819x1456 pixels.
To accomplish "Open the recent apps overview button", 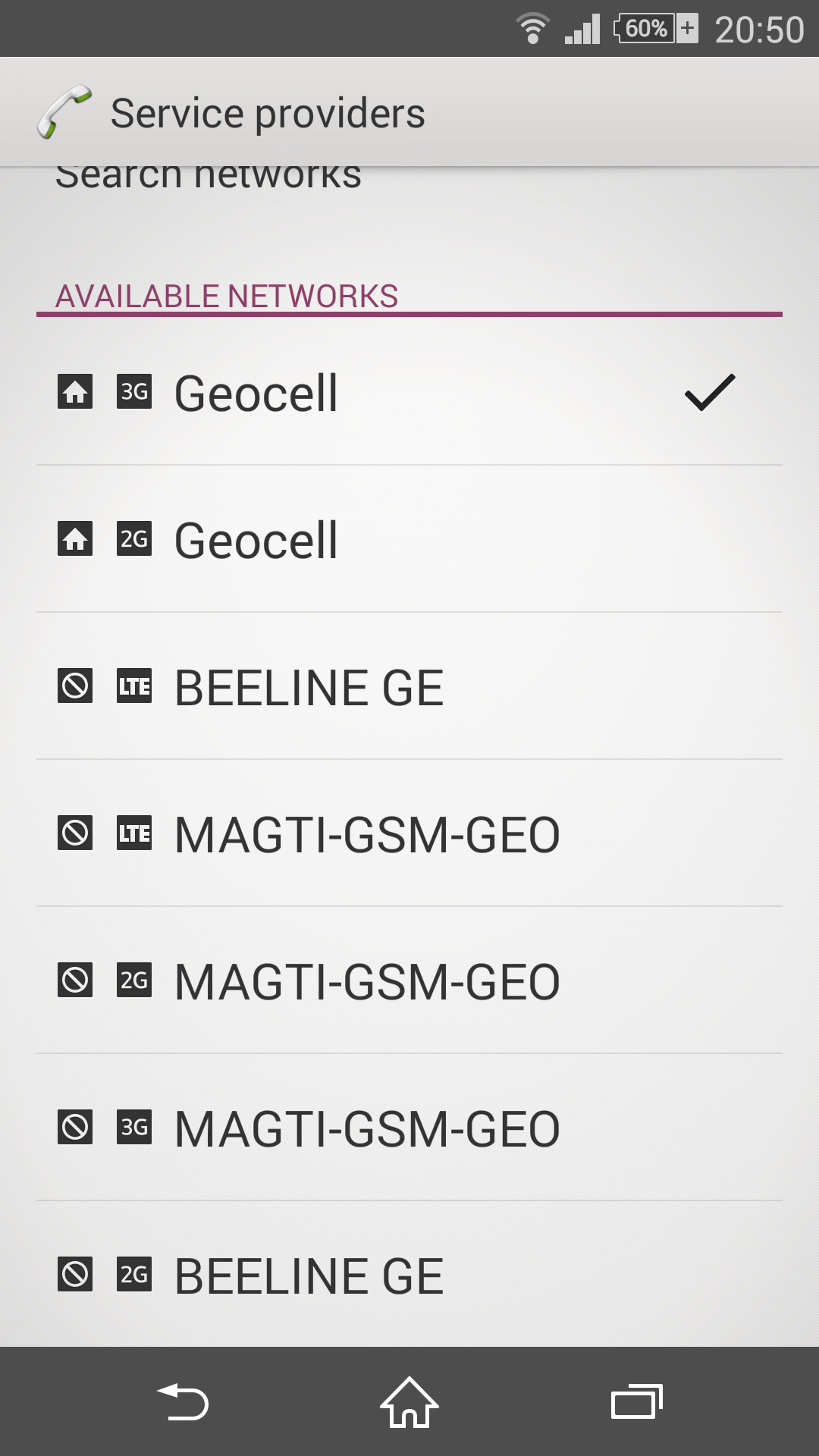I will click(x=637, y=1402).
